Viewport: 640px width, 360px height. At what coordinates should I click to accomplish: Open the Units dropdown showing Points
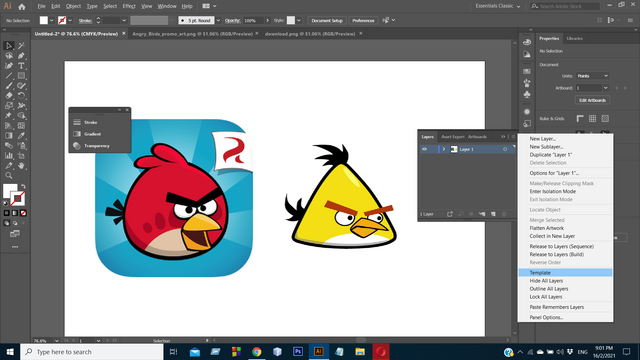(593, 76)
